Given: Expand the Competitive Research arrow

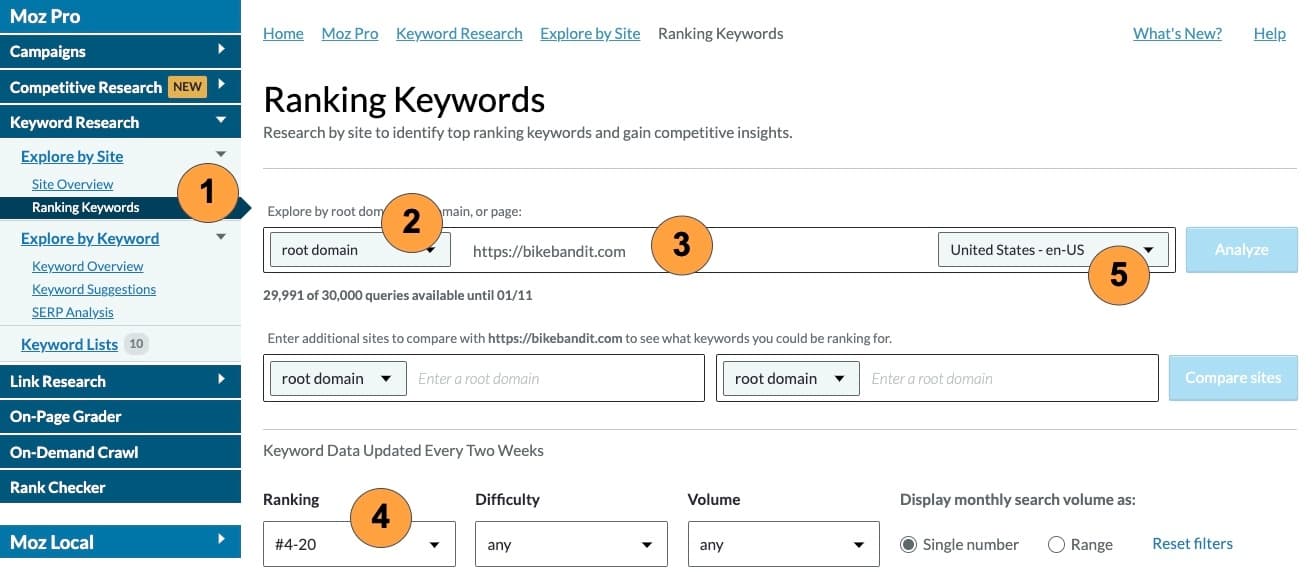Looking at the screenshot, I should [221, 86].
